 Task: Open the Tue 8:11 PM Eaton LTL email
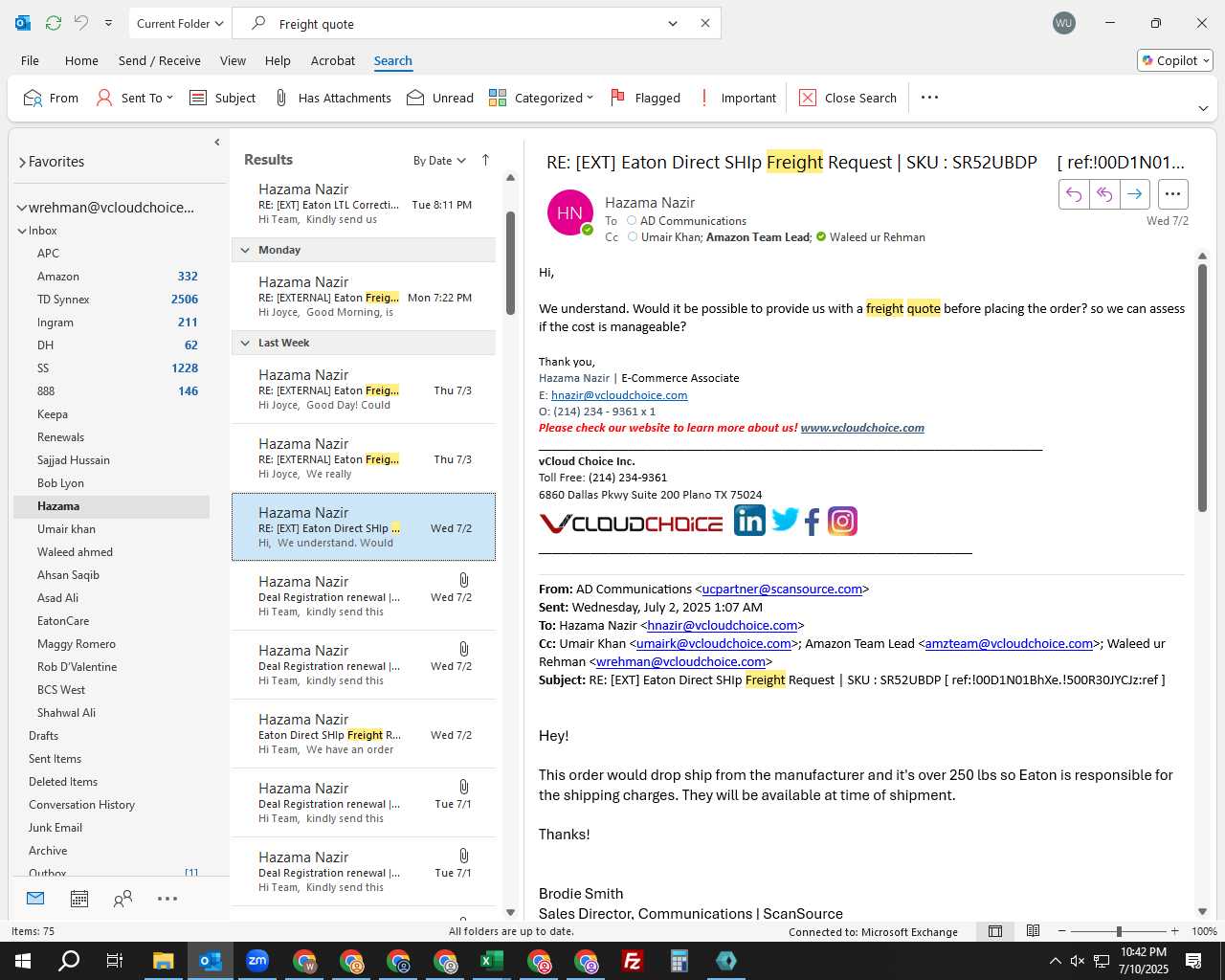[364, 204]
